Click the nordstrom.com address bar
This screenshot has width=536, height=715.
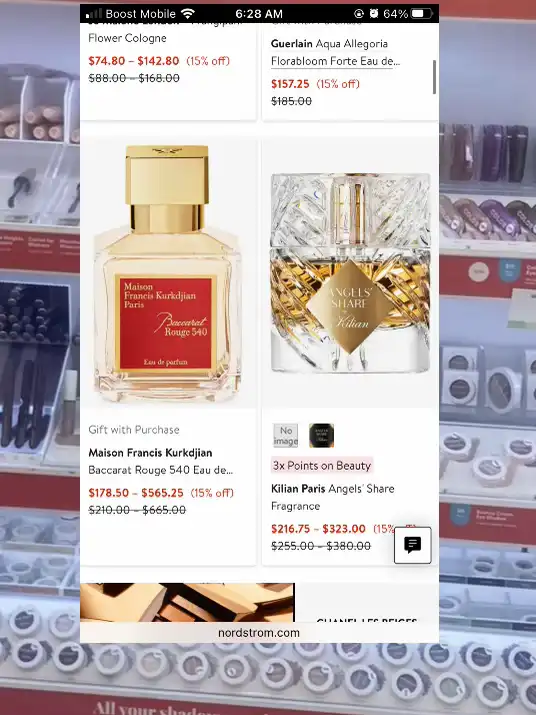pyautogui.click(x=259, y=633)
